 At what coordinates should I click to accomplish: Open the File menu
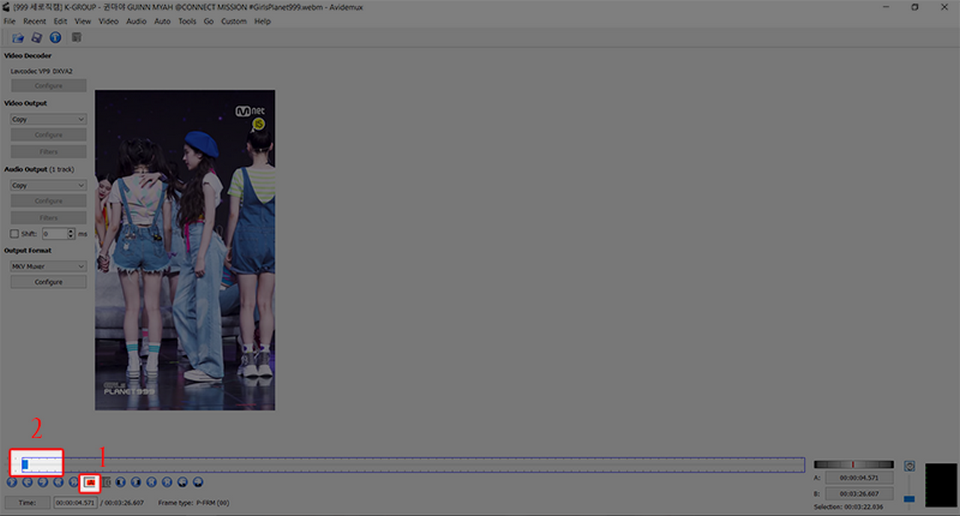point(9,21)
